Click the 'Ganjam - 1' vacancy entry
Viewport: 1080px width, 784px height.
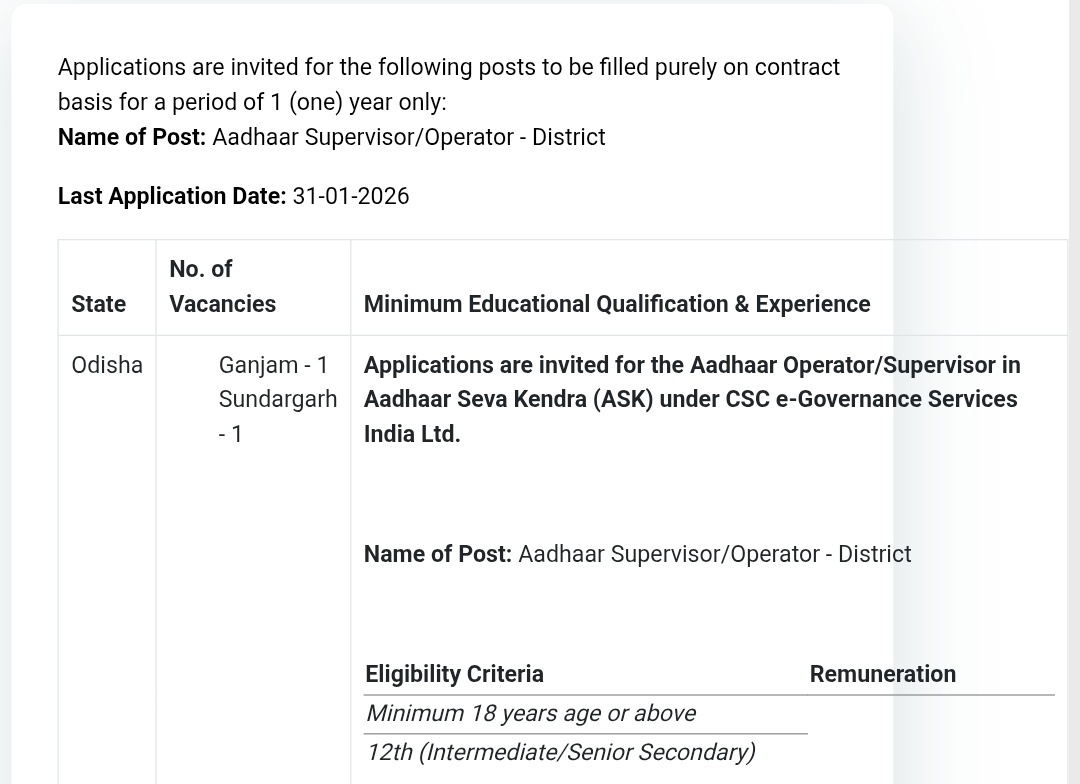click(x=273, y=365)
